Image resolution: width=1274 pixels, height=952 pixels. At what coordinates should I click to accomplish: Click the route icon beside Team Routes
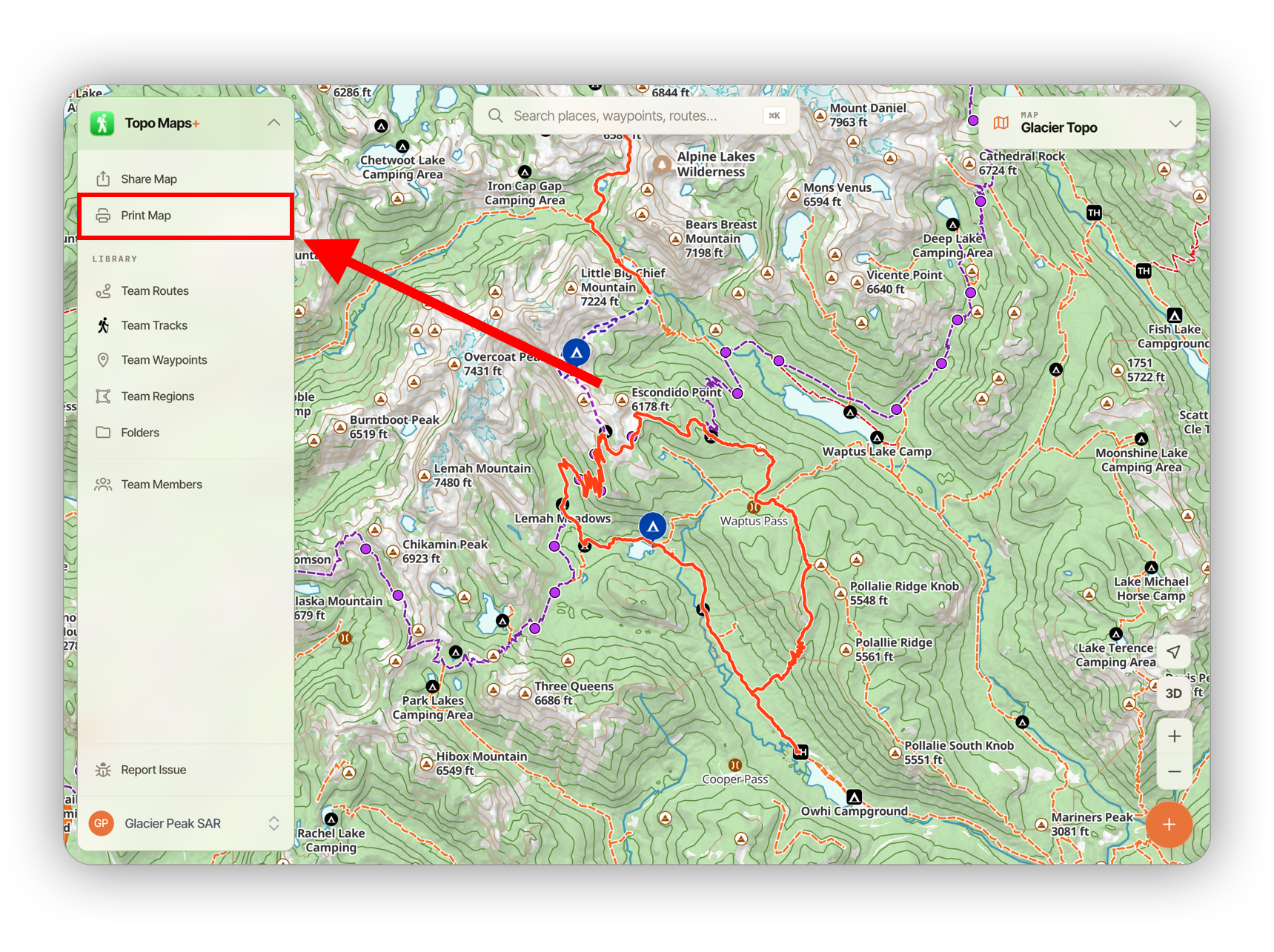click(103, 291)
